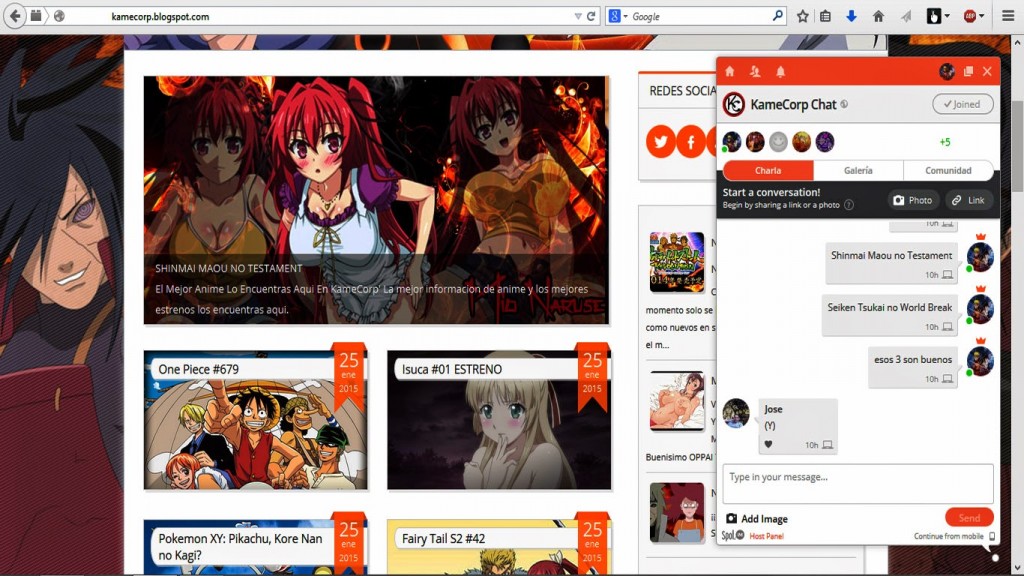1024x576 pixels.
Task: Show the +5 more chat members
Action: point(944,142)
